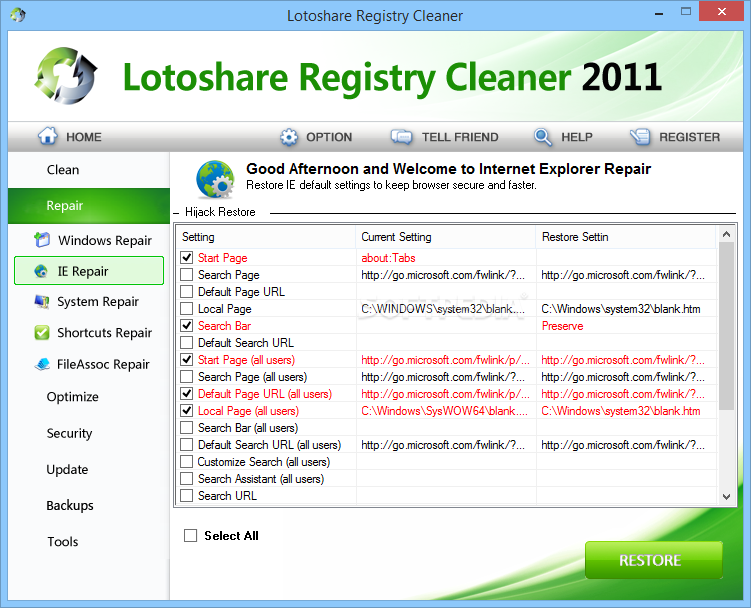Check Customize Search (all users) checkbox

coord(187,462)
